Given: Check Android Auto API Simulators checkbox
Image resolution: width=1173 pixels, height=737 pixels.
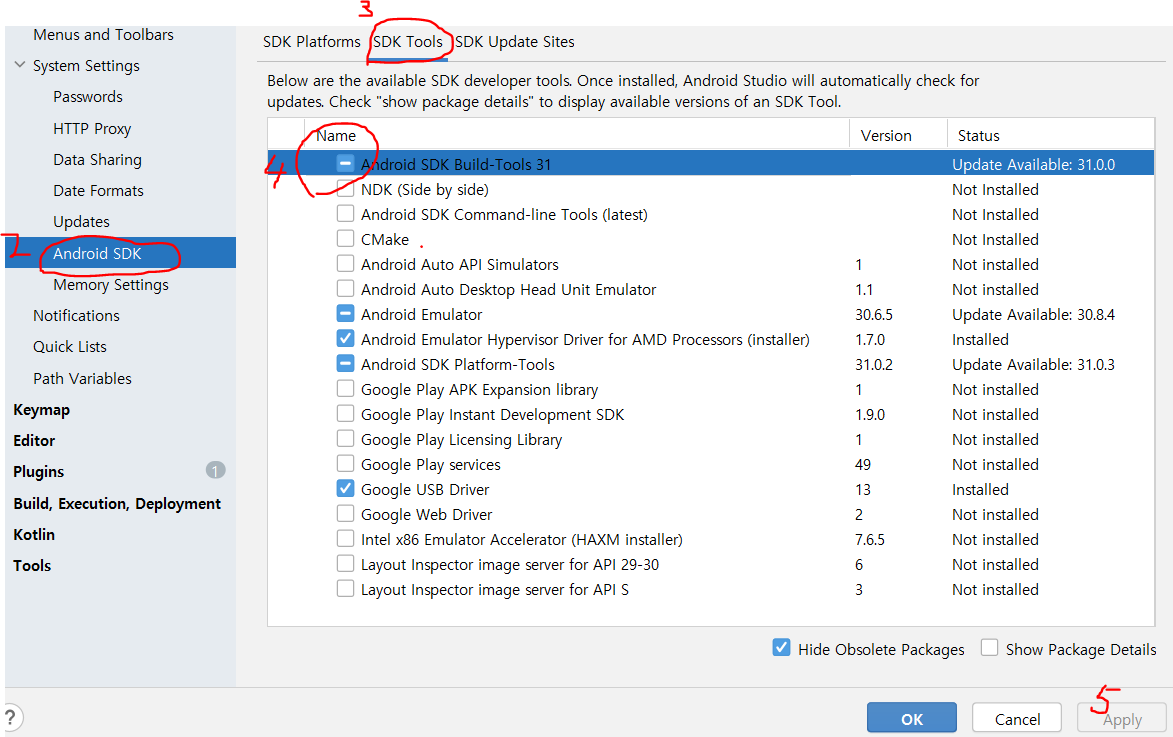Looking at the screenshot, I should [345, 263].
